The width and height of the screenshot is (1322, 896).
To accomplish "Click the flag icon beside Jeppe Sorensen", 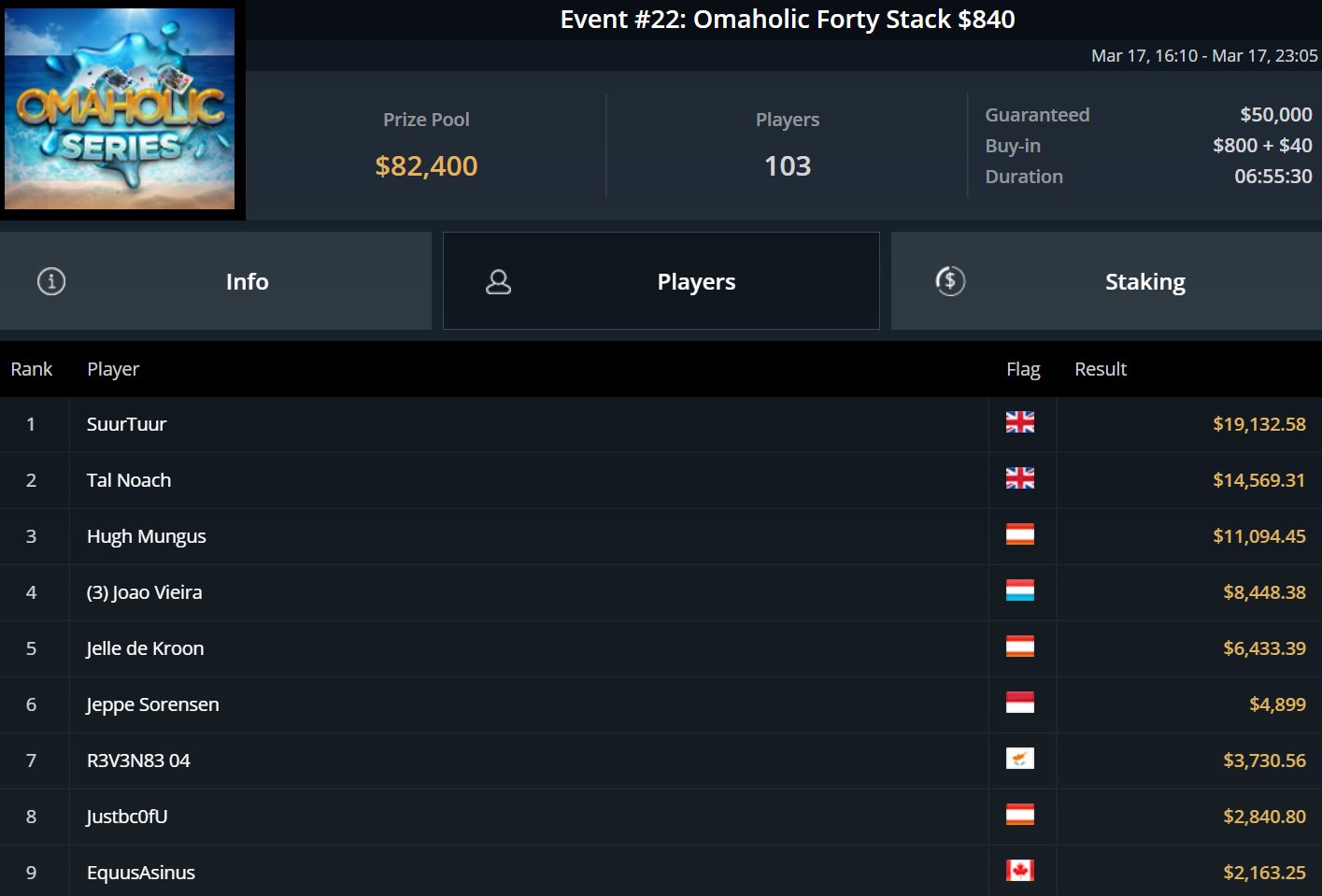I will click(1019, 703).
